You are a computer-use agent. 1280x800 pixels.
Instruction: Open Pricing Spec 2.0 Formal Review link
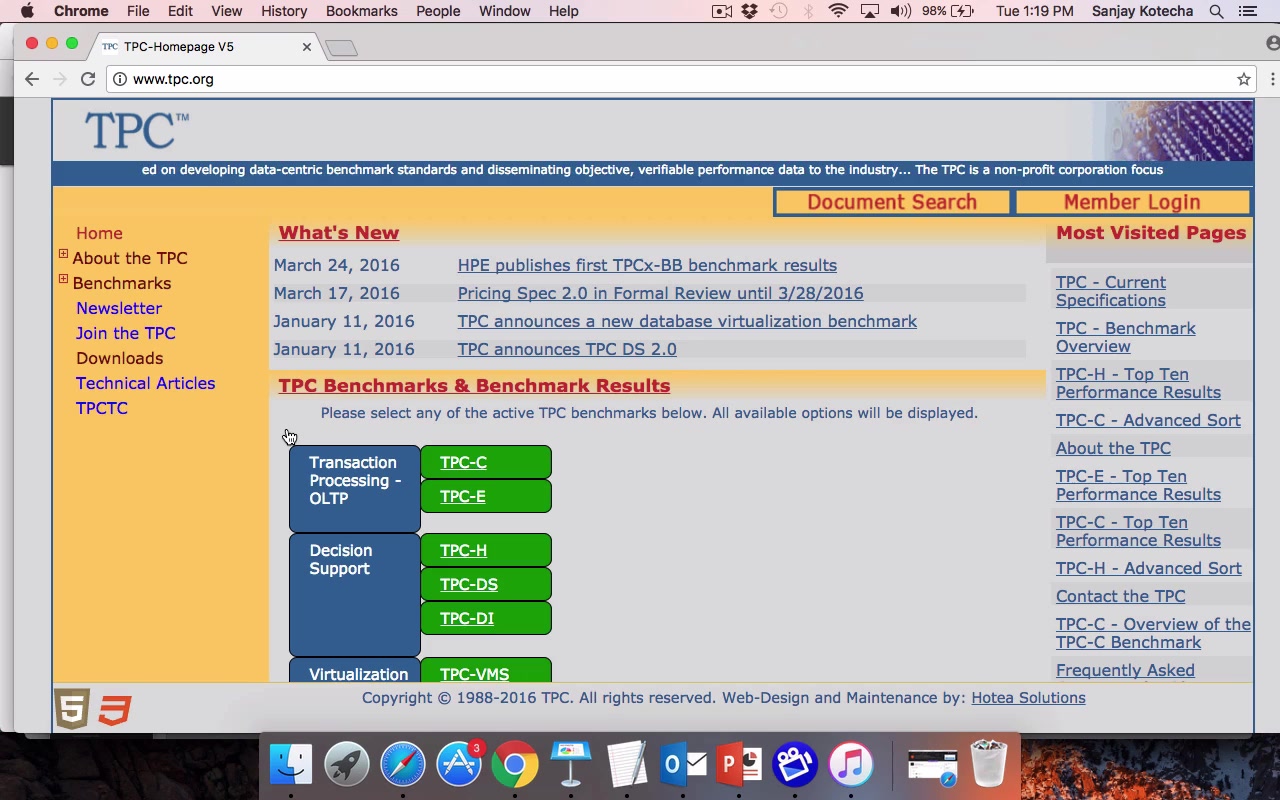tap(660, 293)
